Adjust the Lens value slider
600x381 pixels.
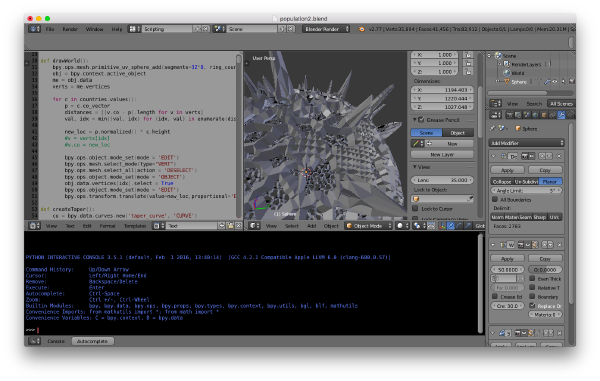click(x=442, y=180)
